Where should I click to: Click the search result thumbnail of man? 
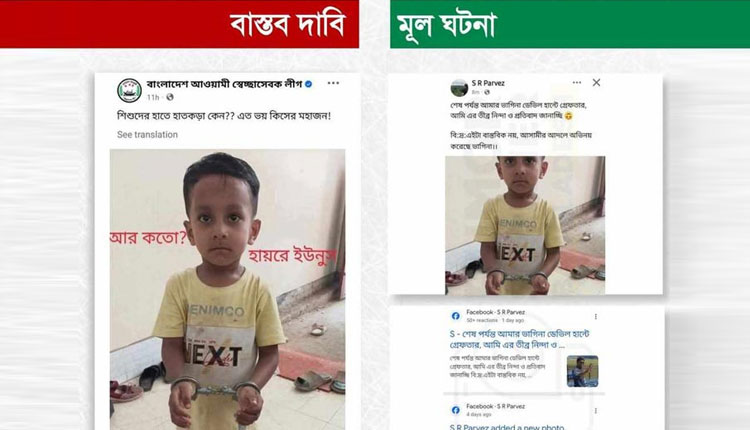(582, 371)
